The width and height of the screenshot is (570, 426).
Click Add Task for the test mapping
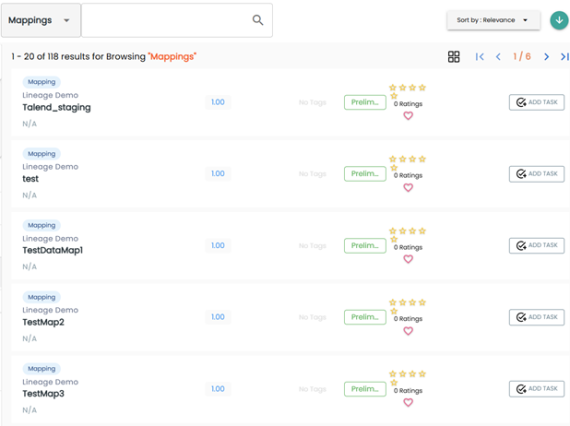(537, 174)
